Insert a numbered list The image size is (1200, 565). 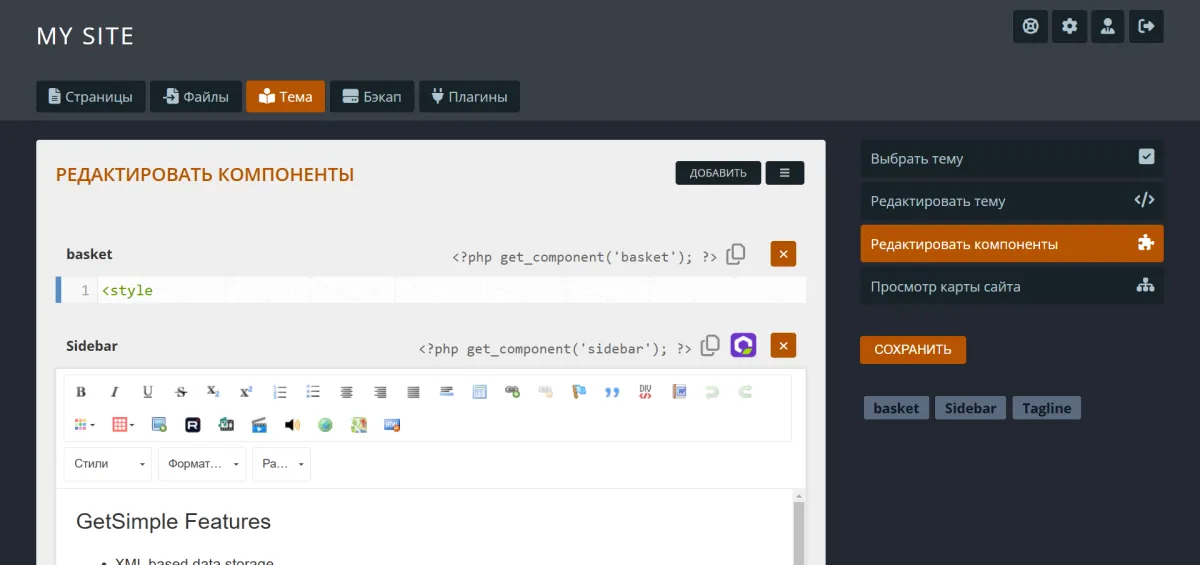(x=280, y=392)
